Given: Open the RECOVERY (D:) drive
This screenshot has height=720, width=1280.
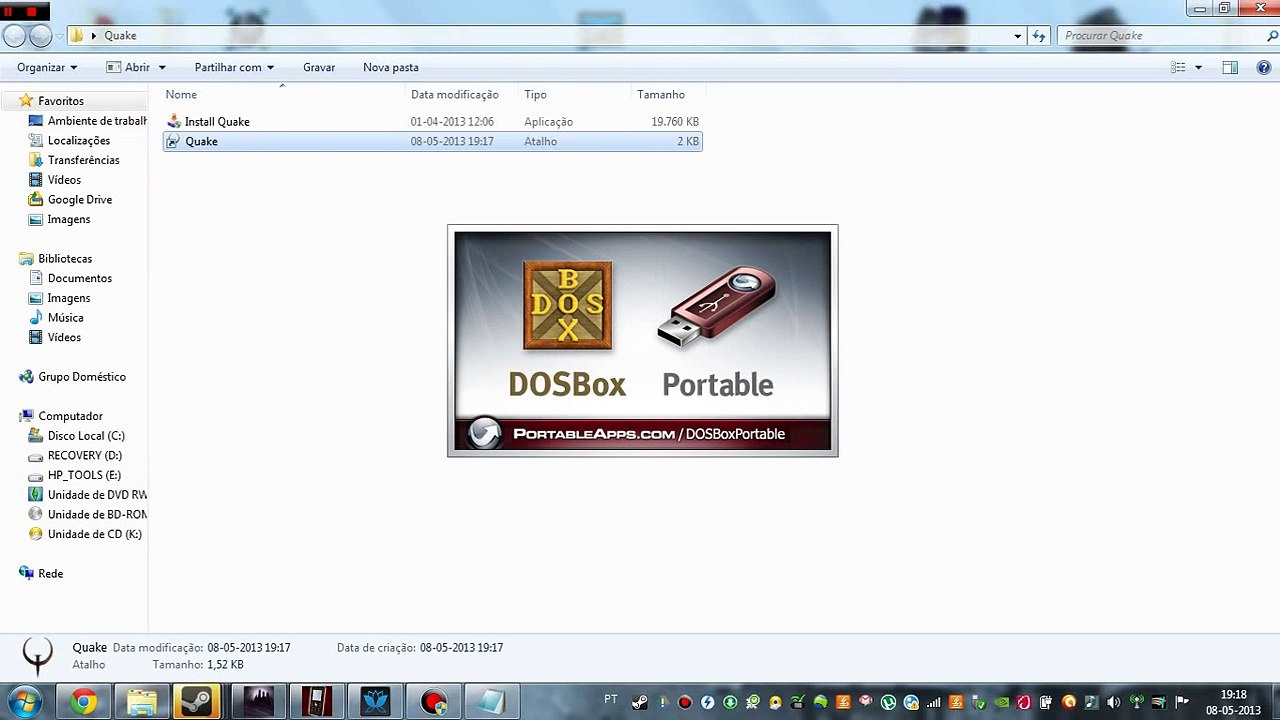Looking at the screenshot, I should click(x=85, y=455).
